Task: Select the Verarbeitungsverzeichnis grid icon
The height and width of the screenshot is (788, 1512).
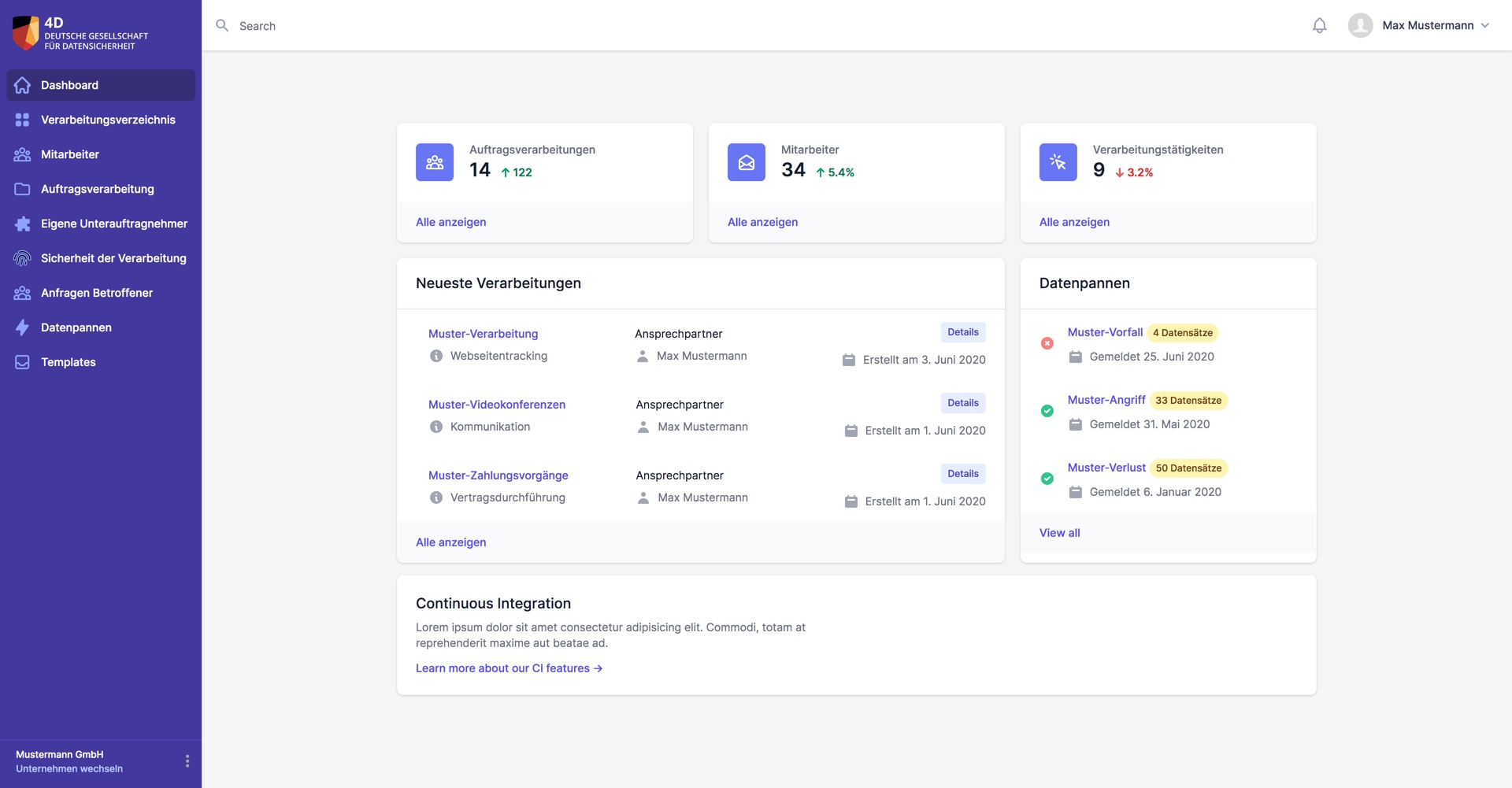Action: click(x=21, y=120)
